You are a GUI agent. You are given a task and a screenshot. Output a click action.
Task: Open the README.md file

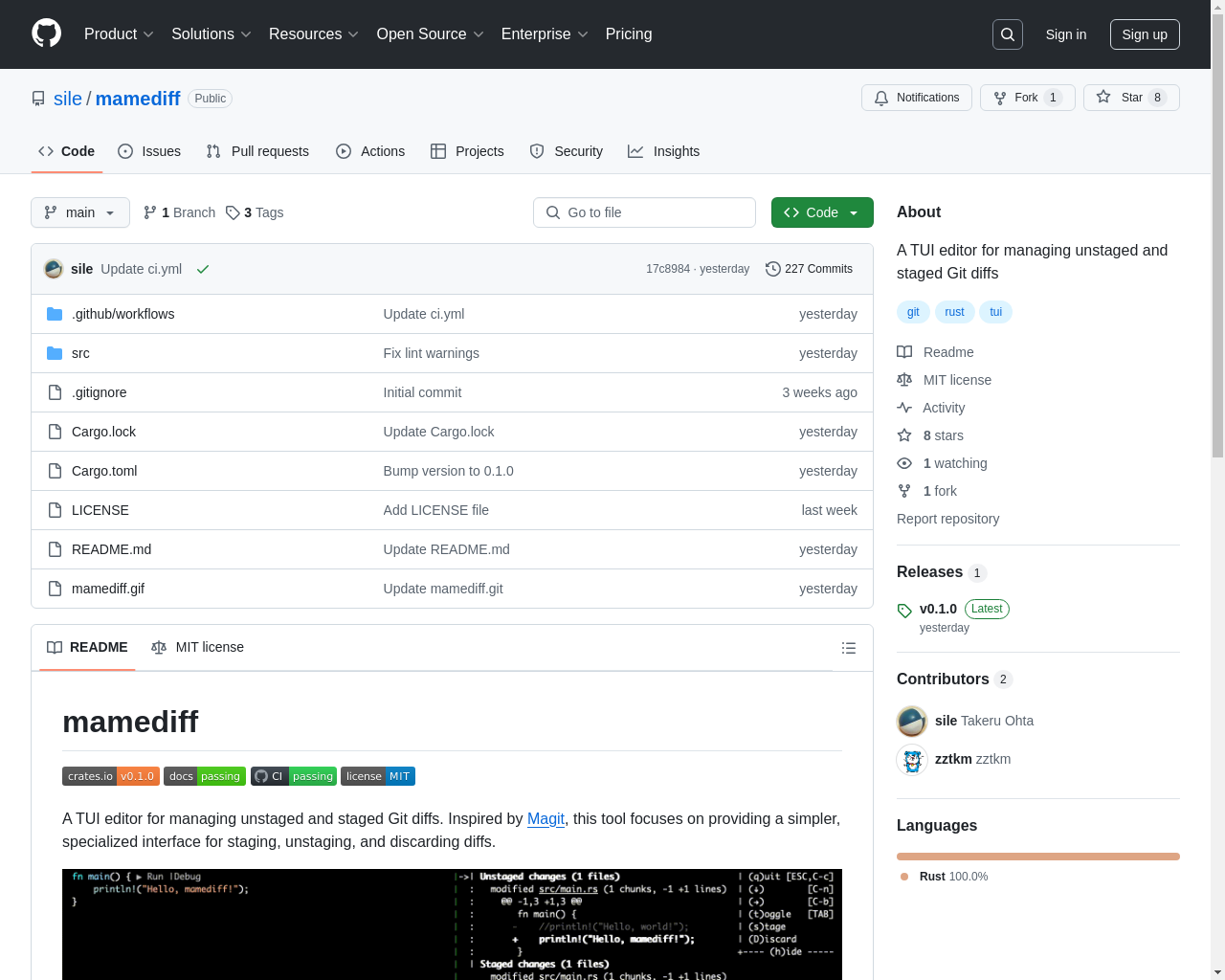111,549
